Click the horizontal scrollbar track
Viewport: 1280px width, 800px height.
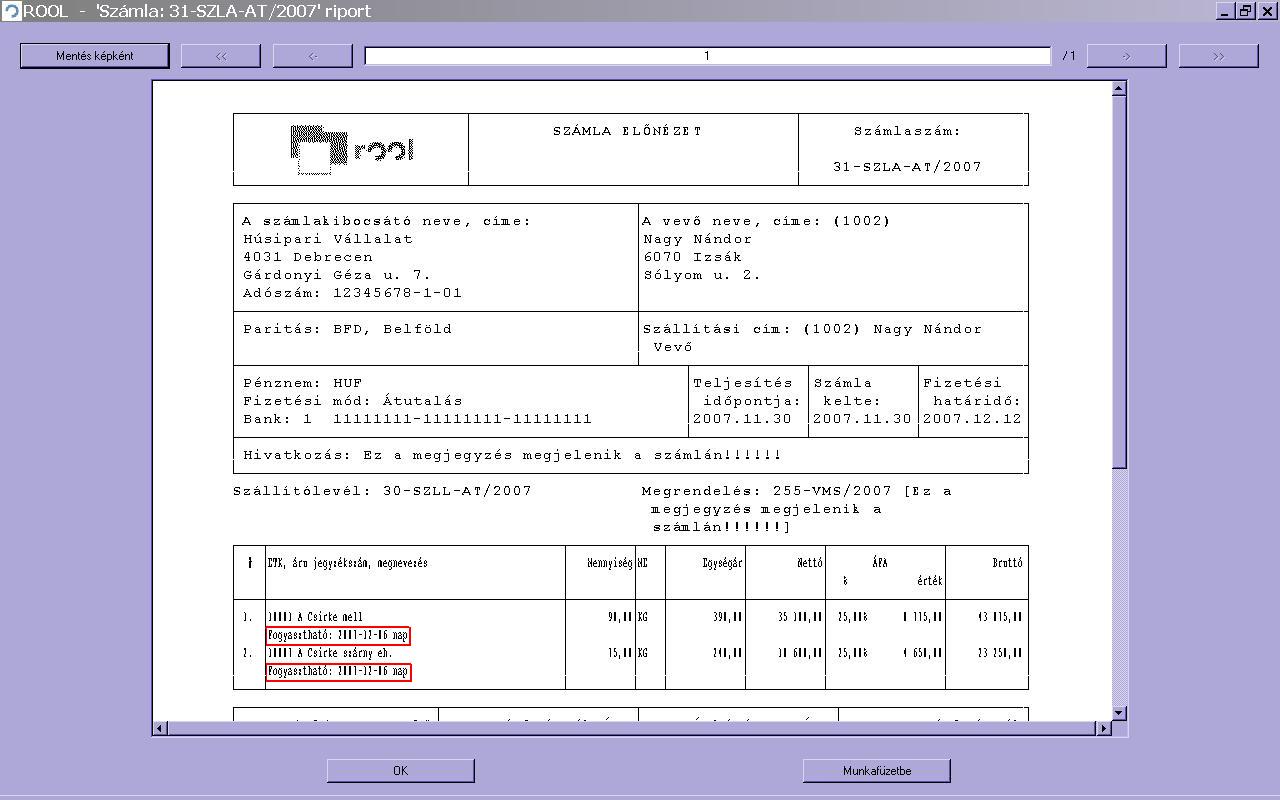(x=632, y=728)
